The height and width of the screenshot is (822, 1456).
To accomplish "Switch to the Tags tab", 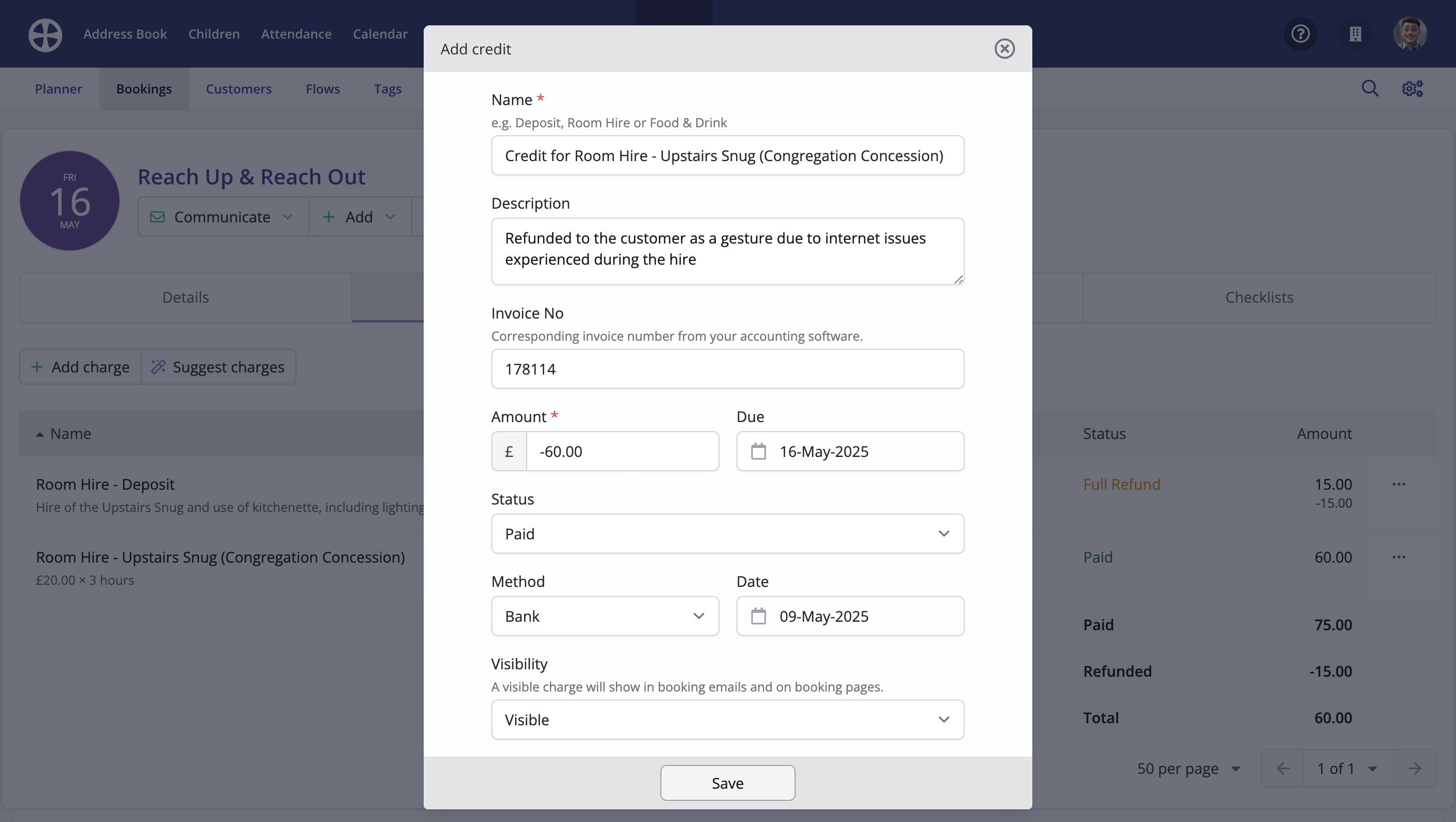I will (388, 89).
